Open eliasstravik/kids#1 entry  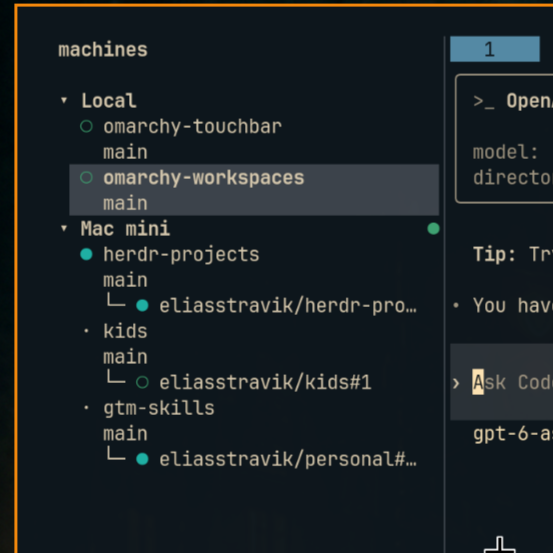265,382
